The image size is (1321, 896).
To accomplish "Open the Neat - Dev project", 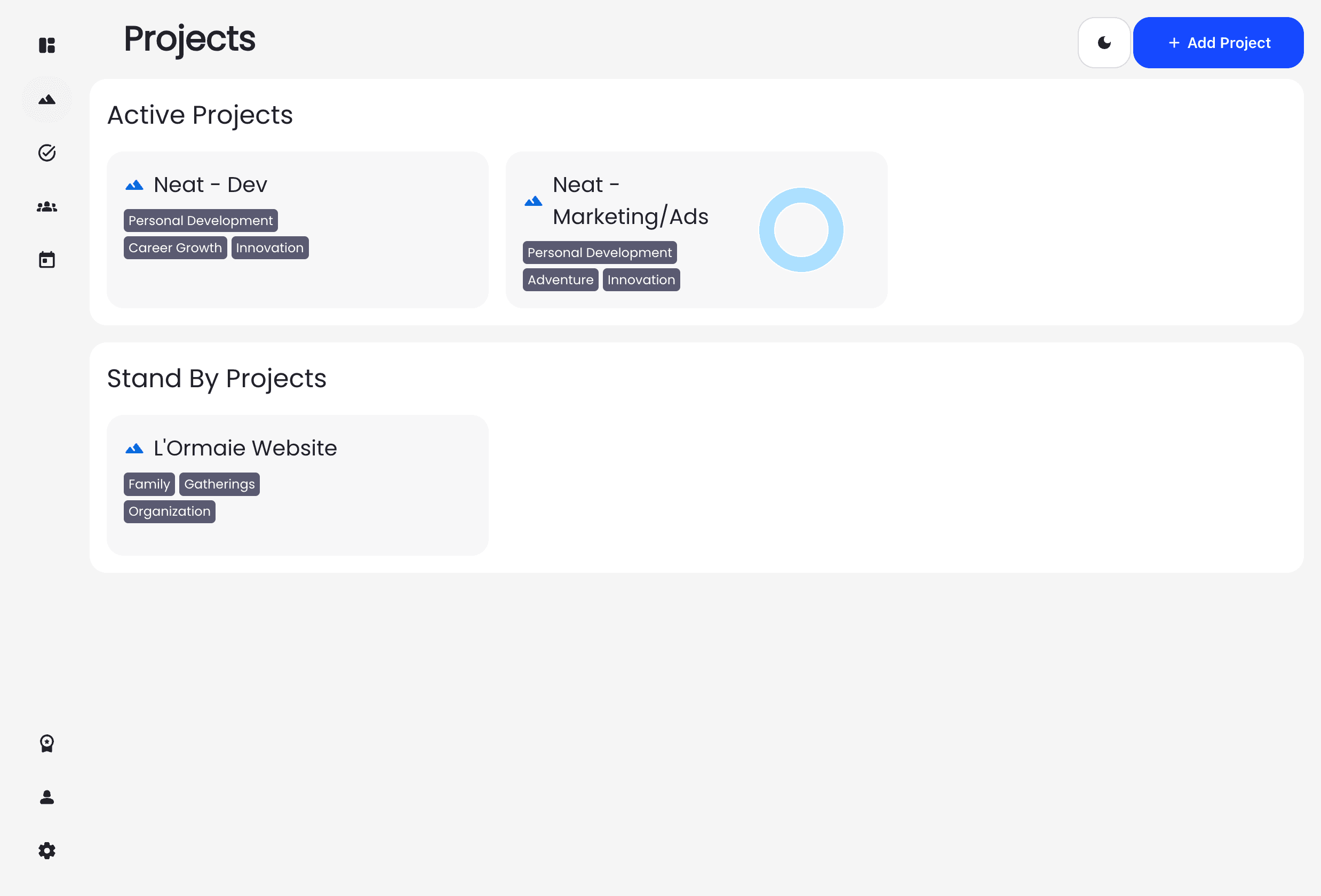I will pos(210,184).
